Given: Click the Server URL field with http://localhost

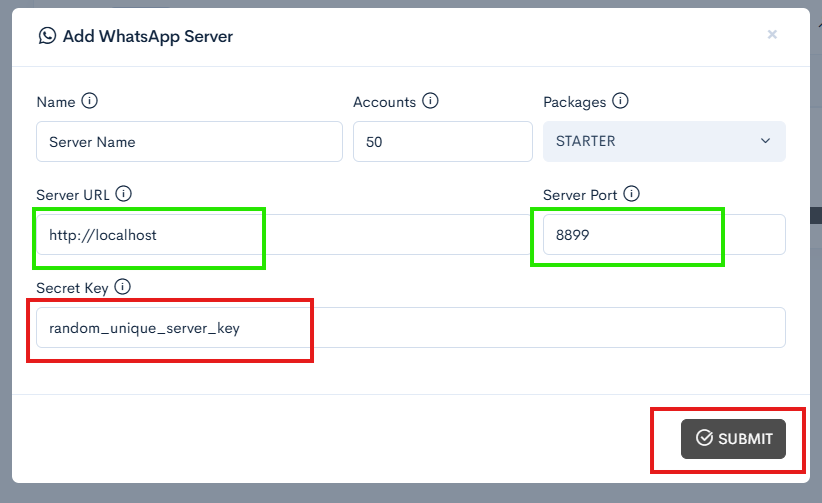Looking at the screenshot, I should pyautogui.click(x=280, y=235).
